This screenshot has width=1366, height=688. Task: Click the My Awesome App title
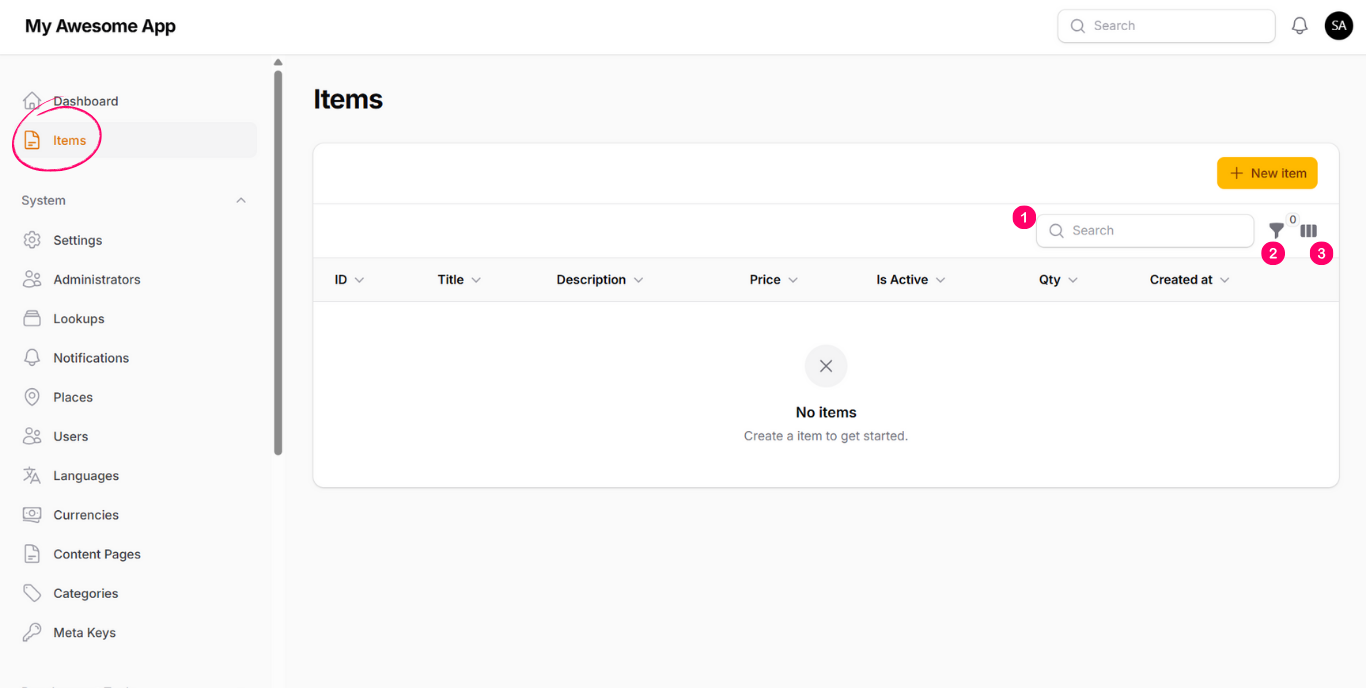(100, 26)
